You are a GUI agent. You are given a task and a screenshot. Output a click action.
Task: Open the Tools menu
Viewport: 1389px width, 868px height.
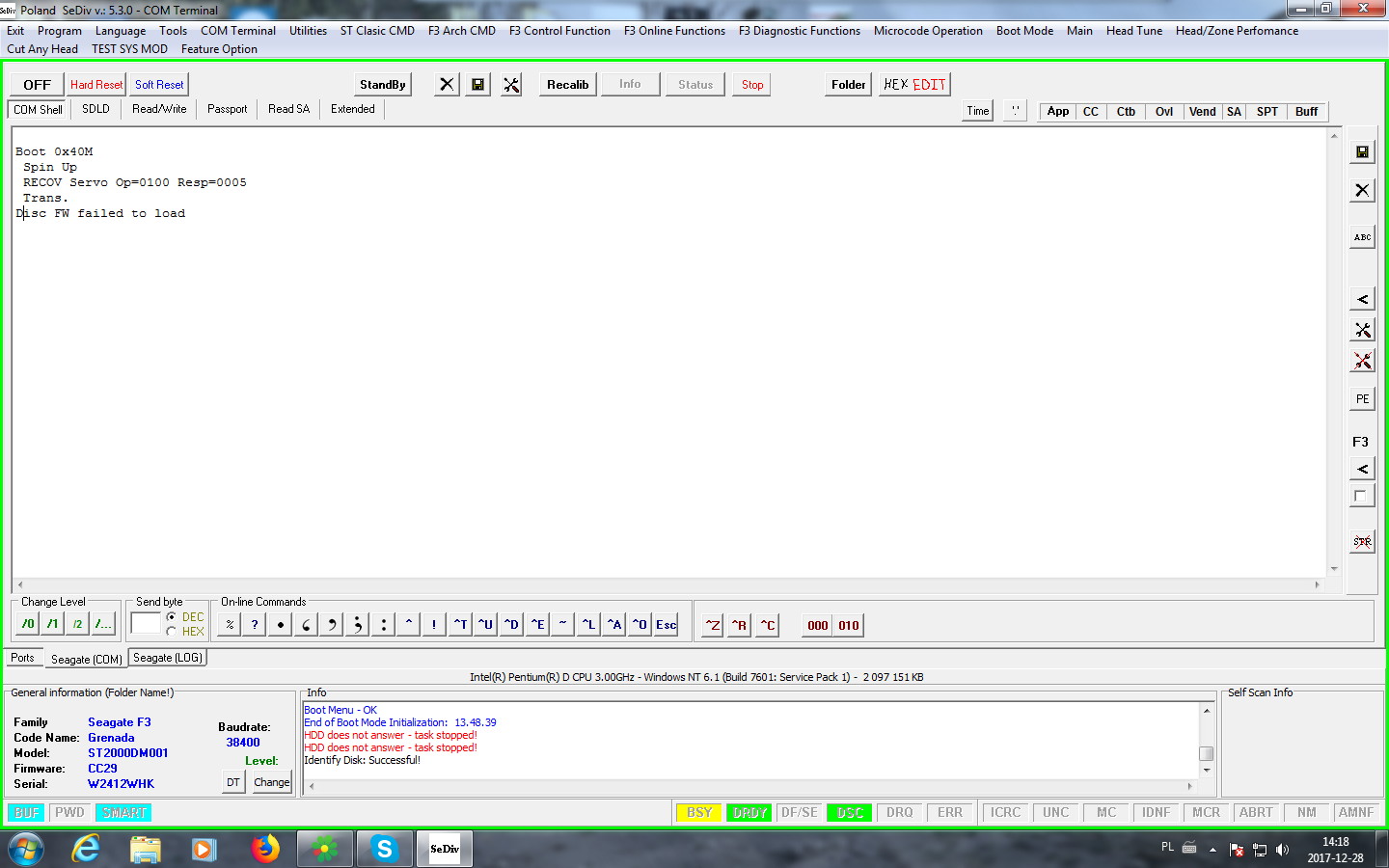174,31
